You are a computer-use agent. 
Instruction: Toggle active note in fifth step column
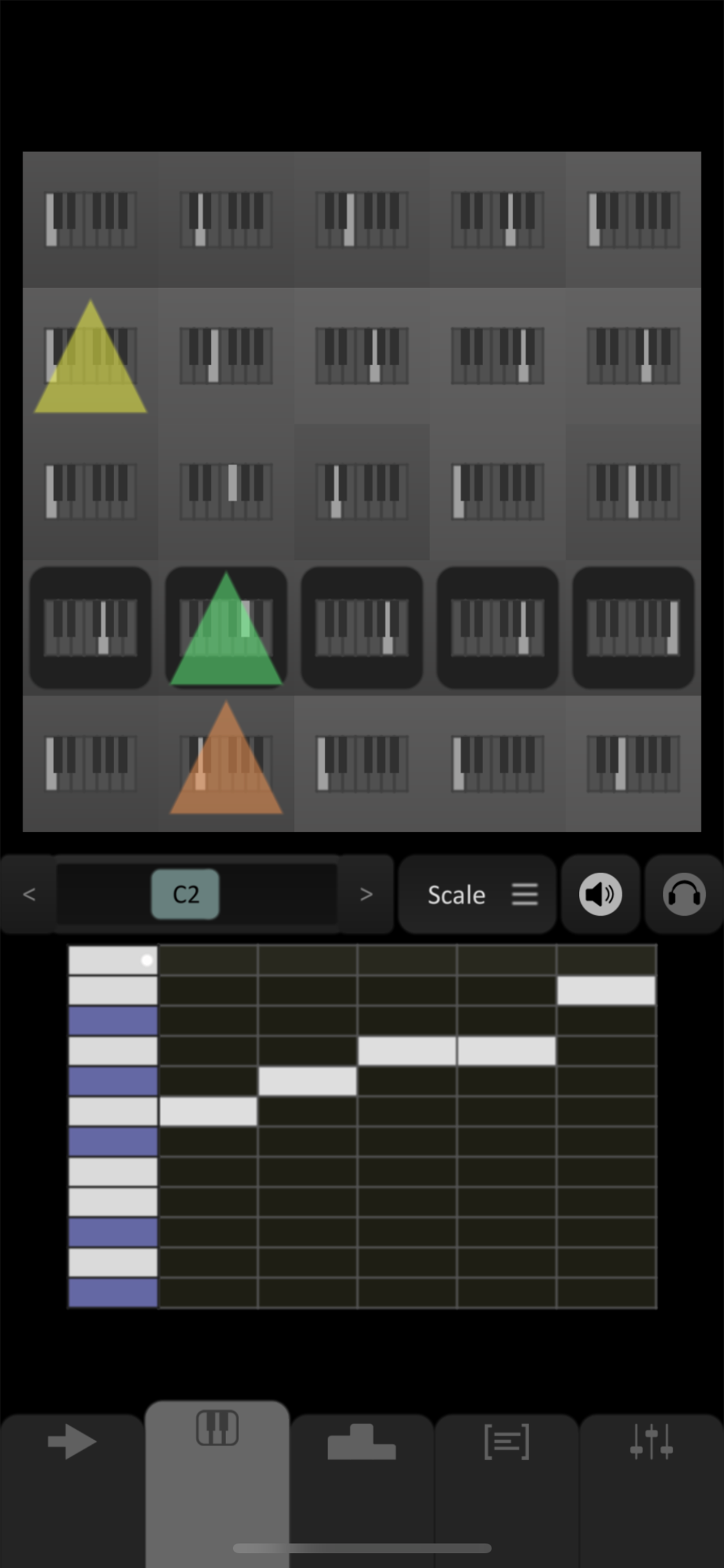606,991
